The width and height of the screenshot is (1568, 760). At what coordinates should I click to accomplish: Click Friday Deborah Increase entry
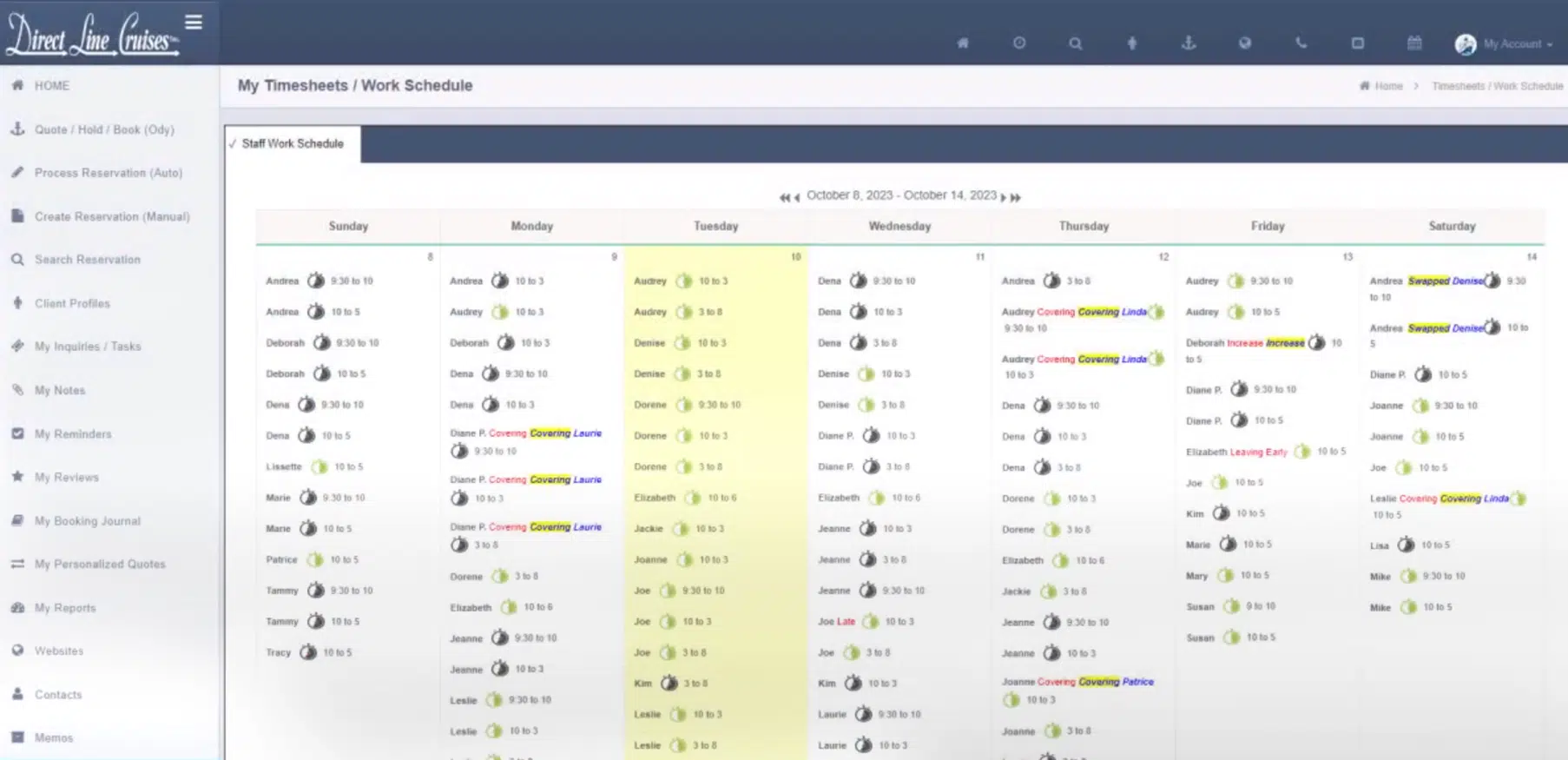[1265, 351]
